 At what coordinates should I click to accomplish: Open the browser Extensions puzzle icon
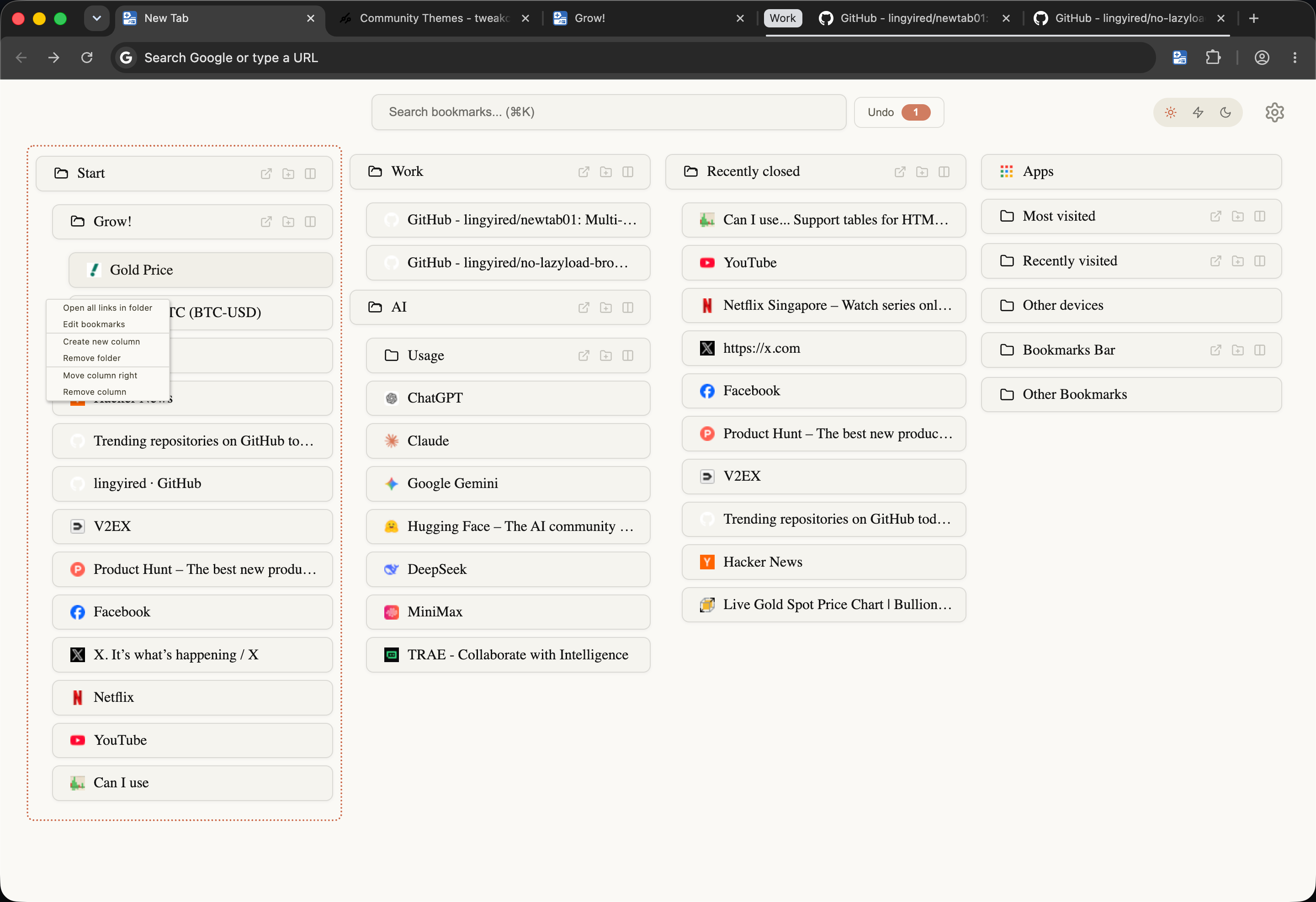1213,58
